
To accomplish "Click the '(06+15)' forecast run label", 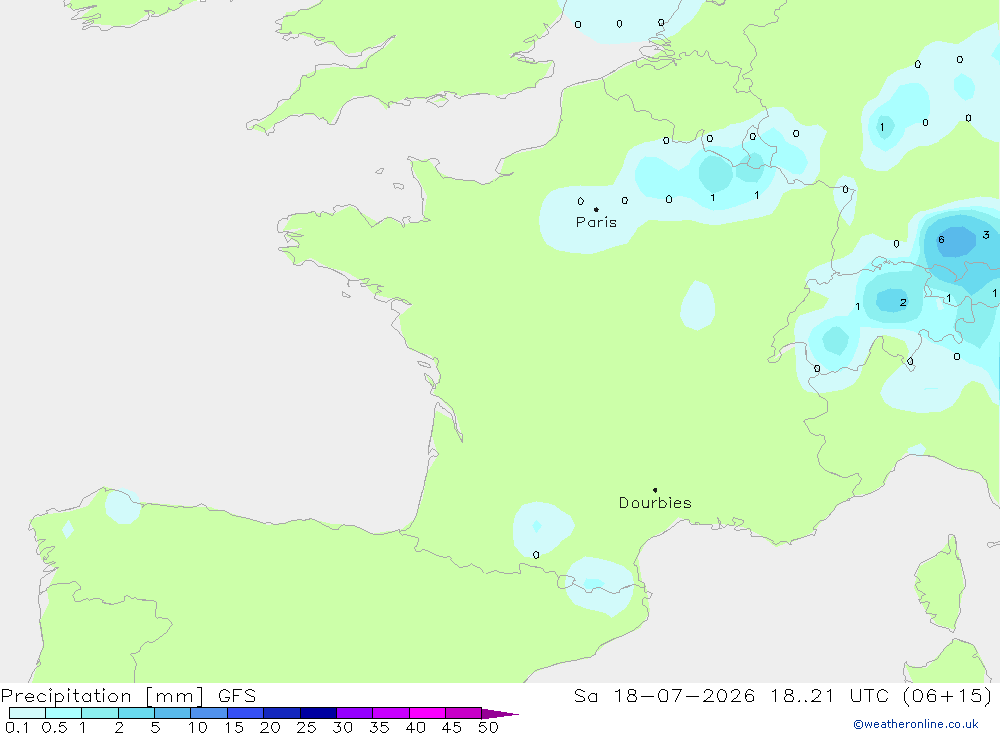I will [x=948, y=696].
